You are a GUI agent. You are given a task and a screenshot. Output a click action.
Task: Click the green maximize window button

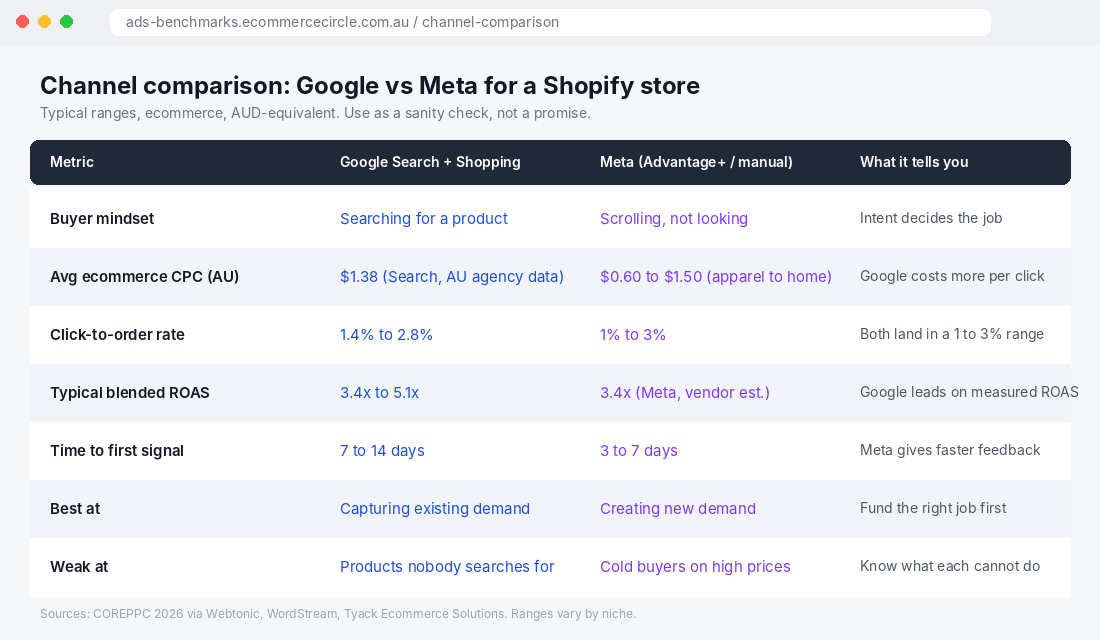(x=67, y=22)
